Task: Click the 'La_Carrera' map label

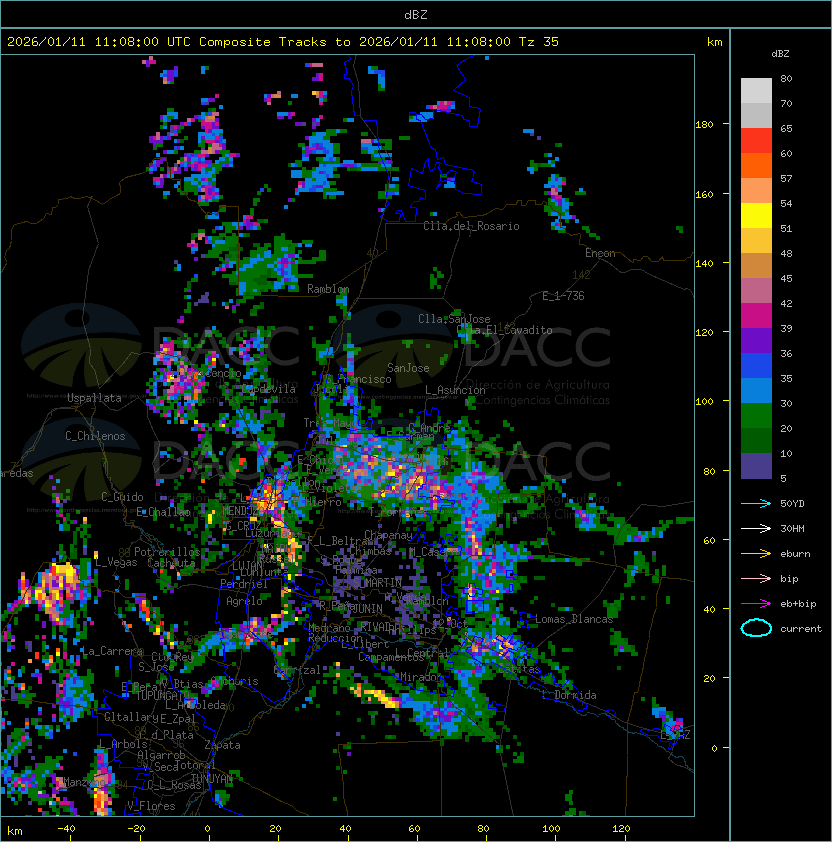Action: tap(112, 651)
